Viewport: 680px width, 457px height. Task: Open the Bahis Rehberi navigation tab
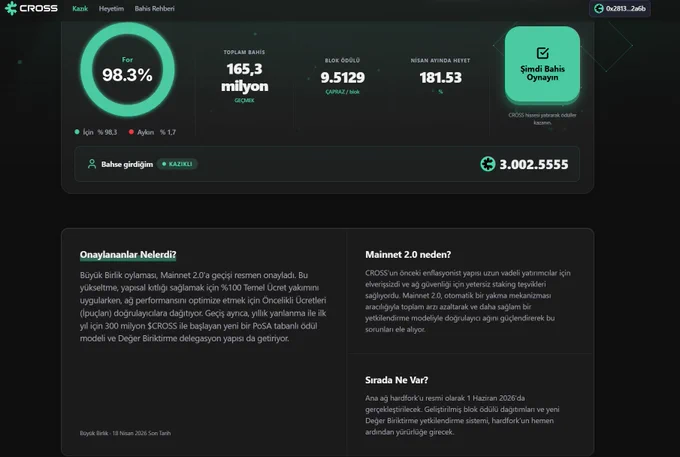click(154, 9)
